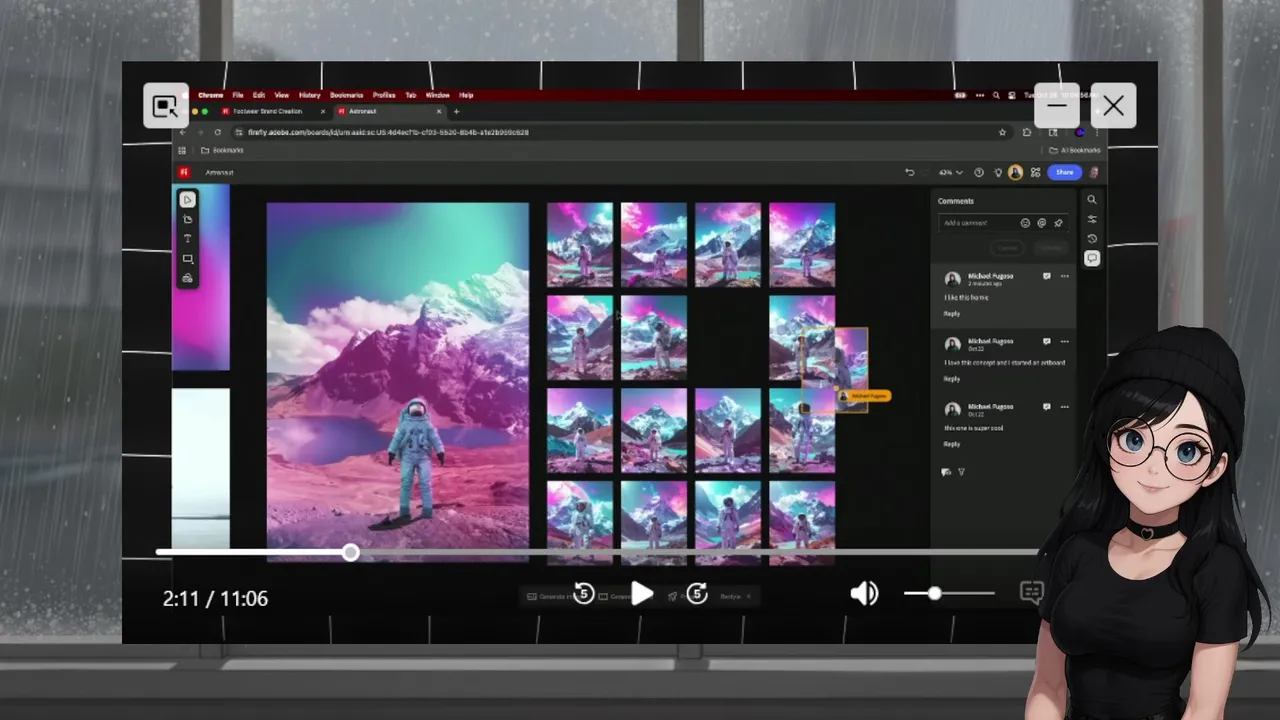The image size is (1280, 720).
Task: Open the Chrome File menu
Action: coord(238,95)
